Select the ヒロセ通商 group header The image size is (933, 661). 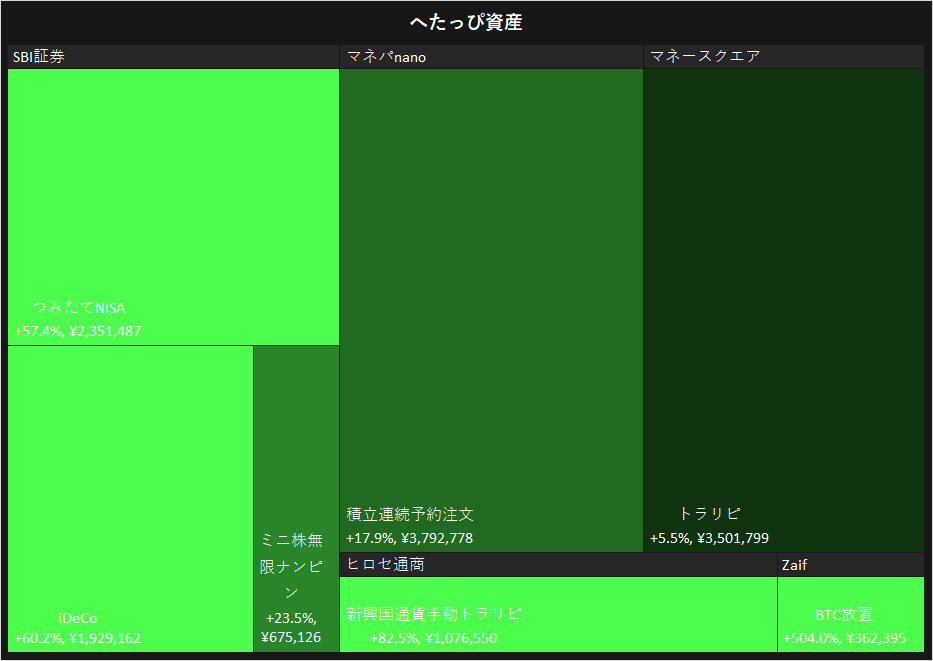pos(558,565)
